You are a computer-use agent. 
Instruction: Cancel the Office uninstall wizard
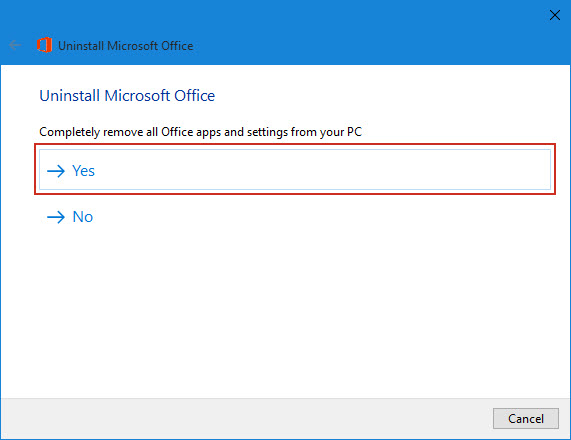click(x=525, y=419)
